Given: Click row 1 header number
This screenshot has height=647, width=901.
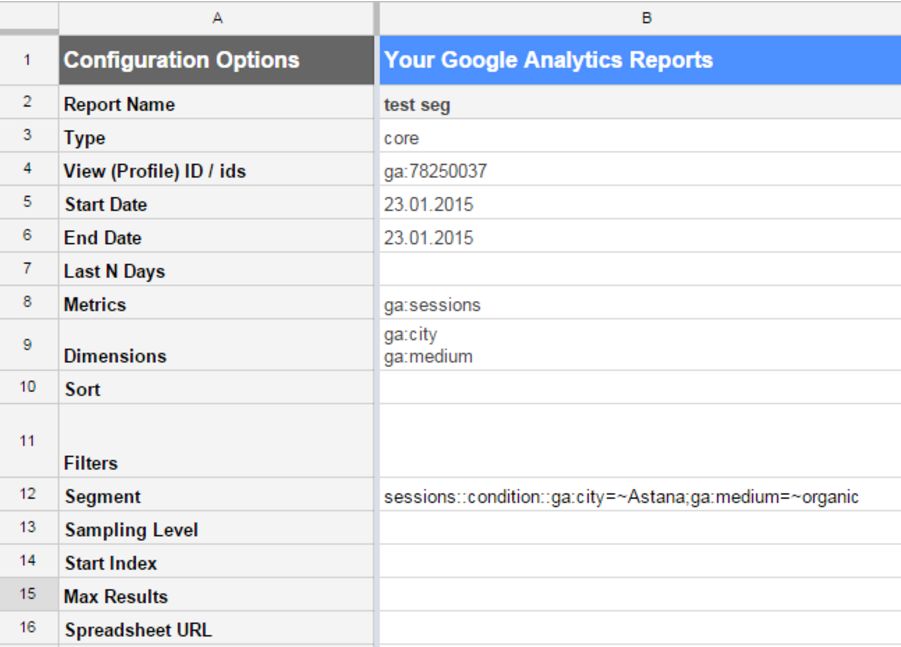Looking at the screenshot, I should pyautogui.click(x=28, y=60).
